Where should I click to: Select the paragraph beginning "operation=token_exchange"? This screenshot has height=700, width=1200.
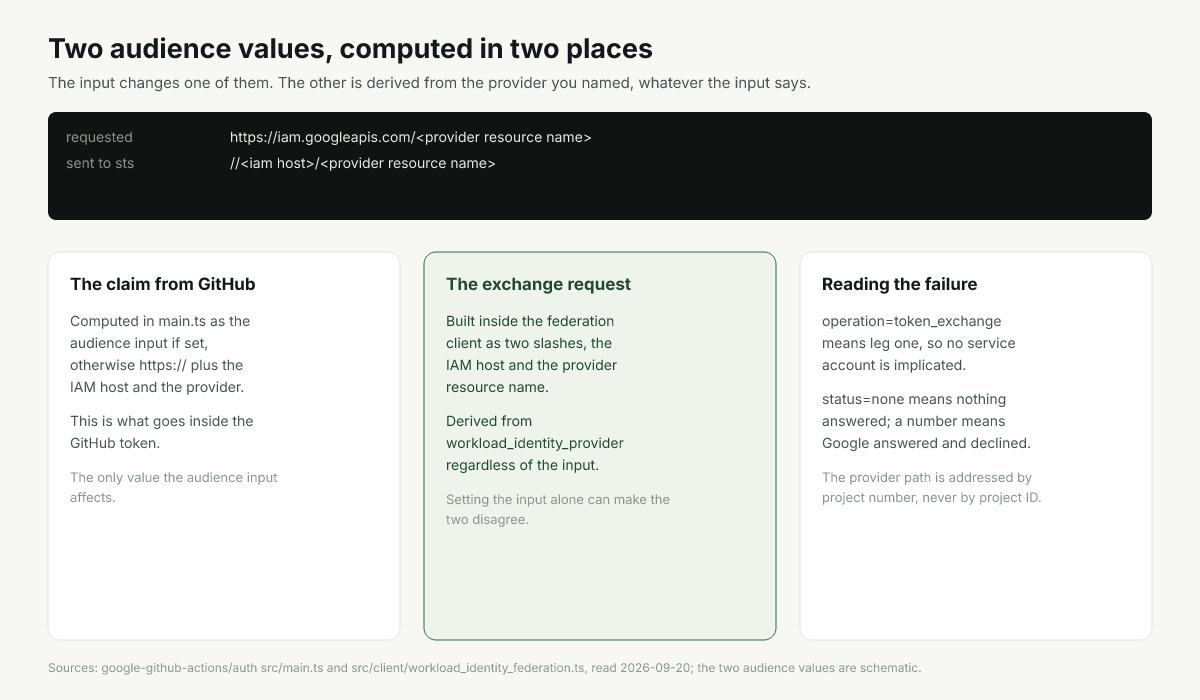coord(918,343)
